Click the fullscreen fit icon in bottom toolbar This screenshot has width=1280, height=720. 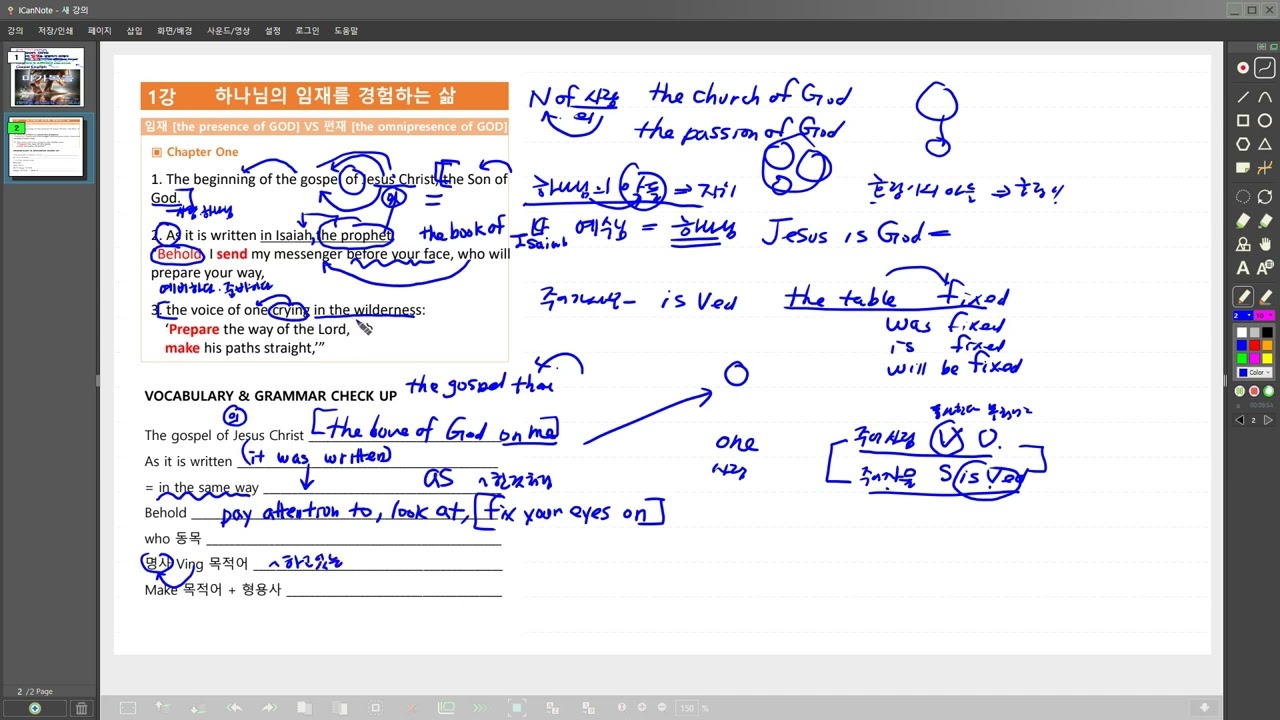point(516,708)
